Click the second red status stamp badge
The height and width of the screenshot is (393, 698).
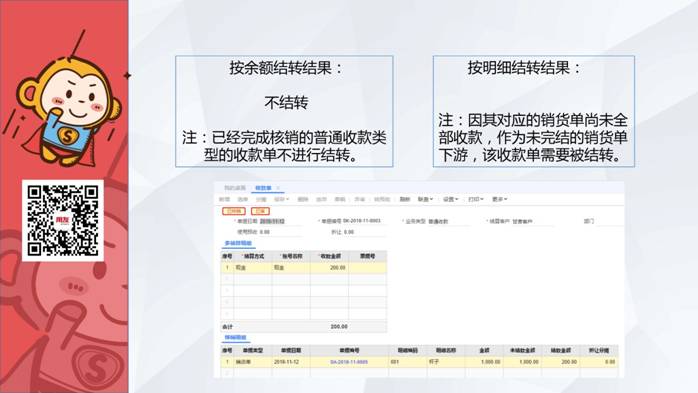(260, 211)
